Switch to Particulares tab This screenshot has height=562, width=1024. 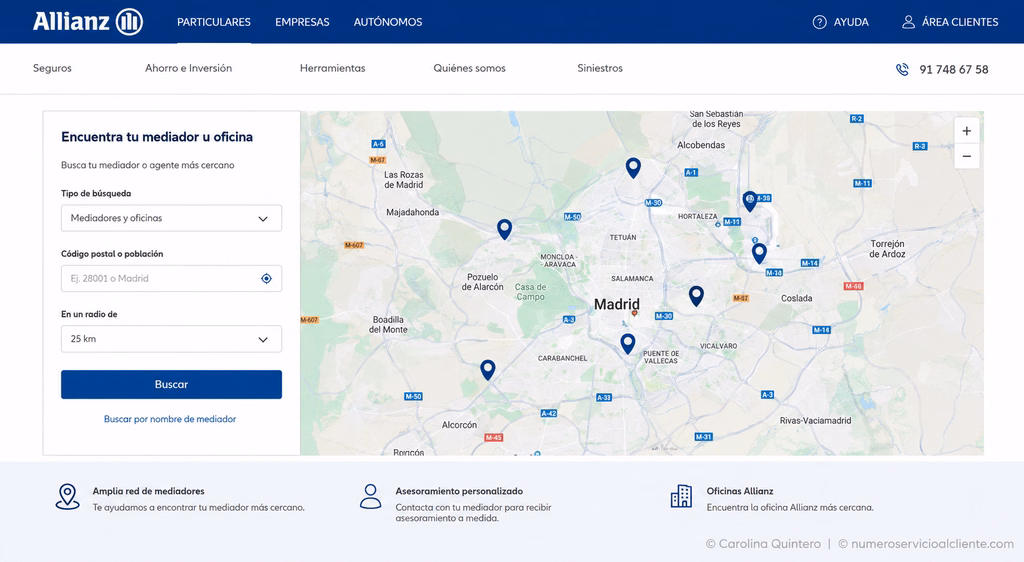coord(214,22)
